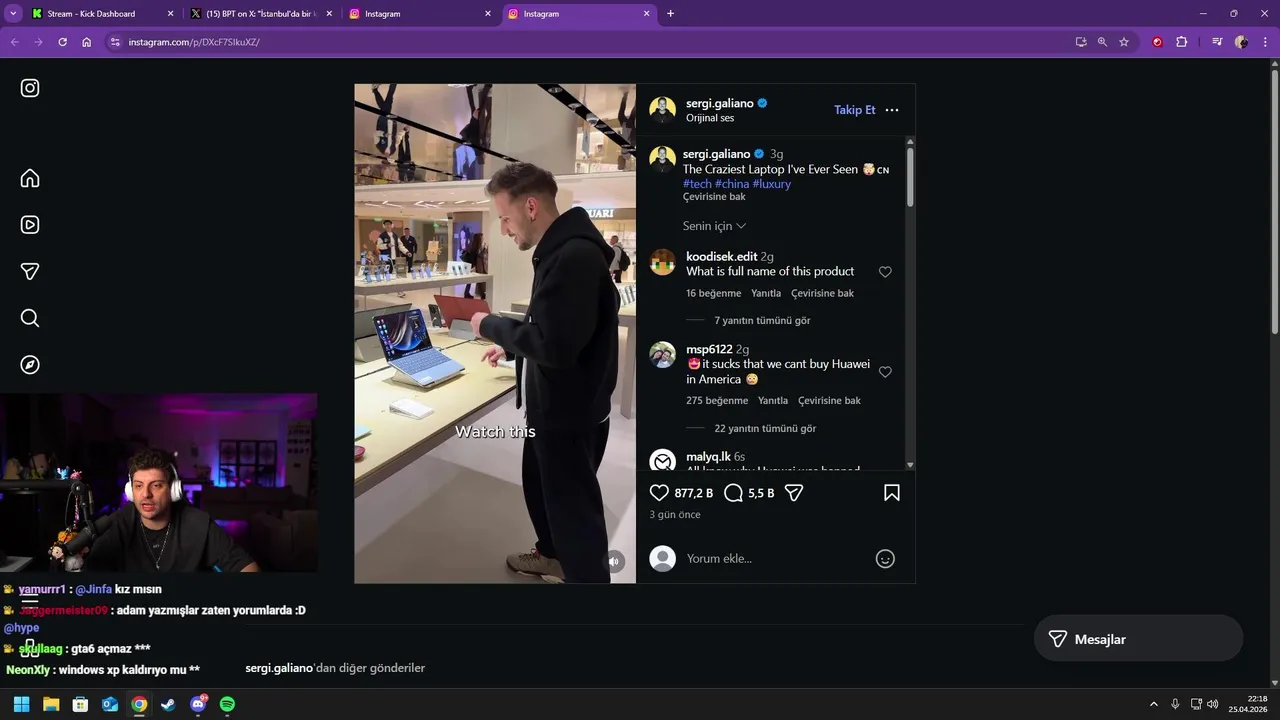Toggle video mute speaker icon
The width and height of the screenshot is (1280, 720).
614,562
